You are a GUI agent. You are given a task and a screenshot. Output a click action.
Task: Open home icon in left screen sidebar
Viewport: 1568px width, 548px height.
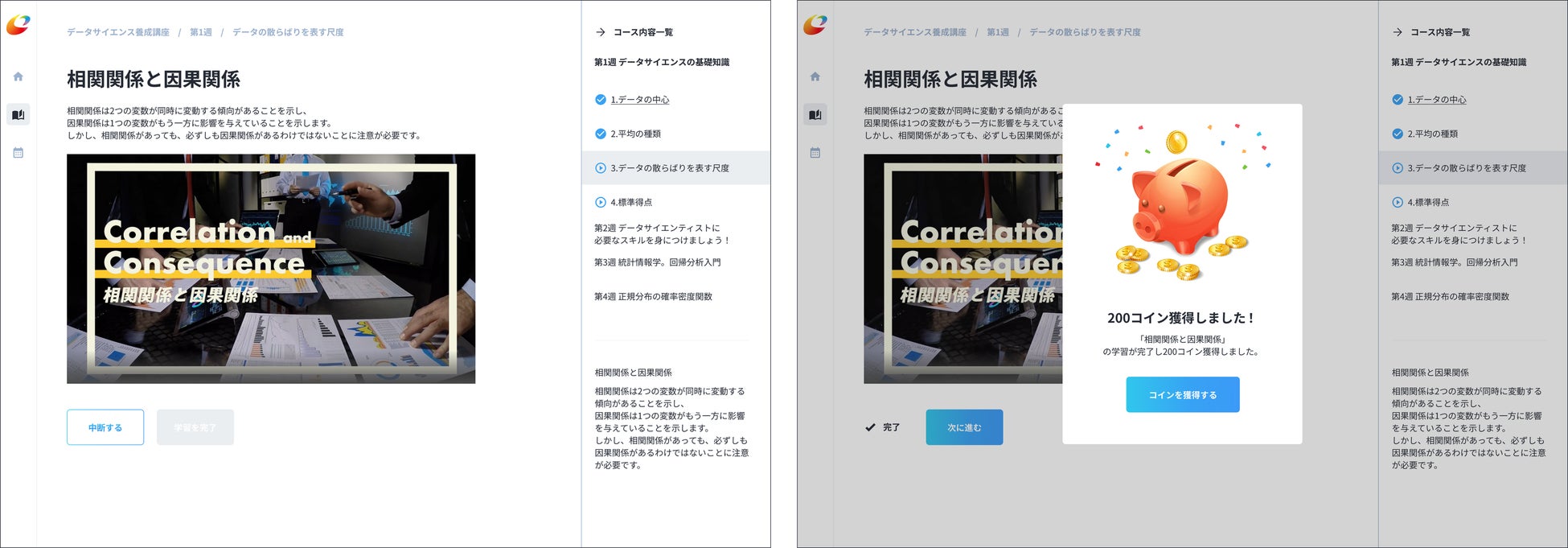tap(18, 76)
